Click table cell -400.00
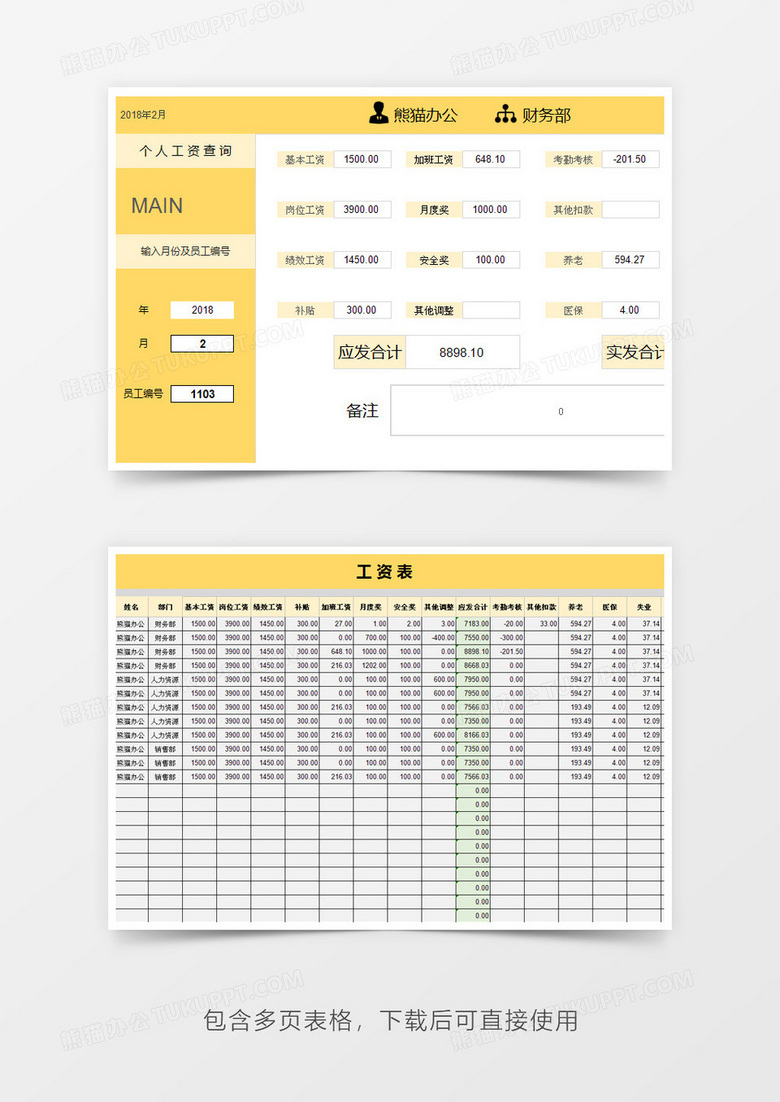 coord(439,638)
